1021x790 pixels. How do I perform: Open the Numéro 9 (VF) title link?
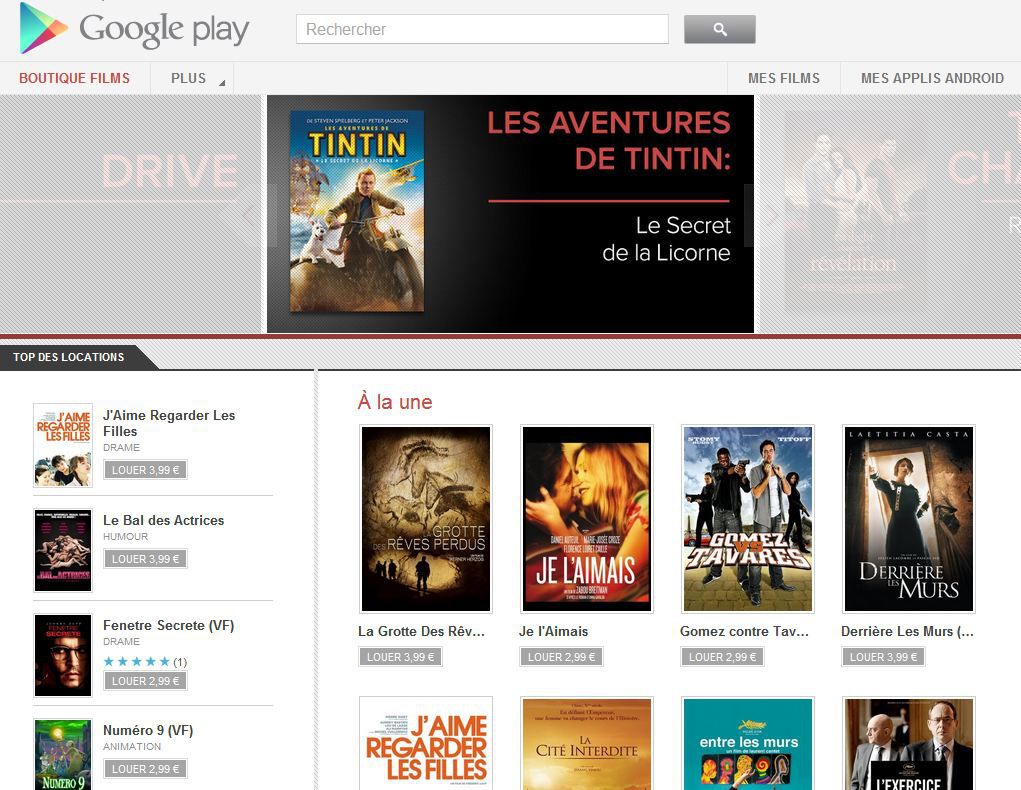148,730
